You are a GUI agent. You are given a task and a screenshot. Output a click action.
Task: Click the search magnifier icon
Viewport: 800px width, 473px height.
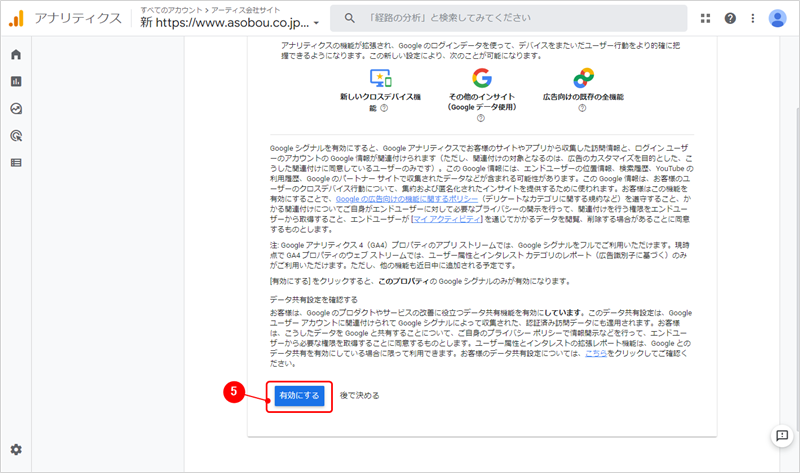(x=349, y=18)
